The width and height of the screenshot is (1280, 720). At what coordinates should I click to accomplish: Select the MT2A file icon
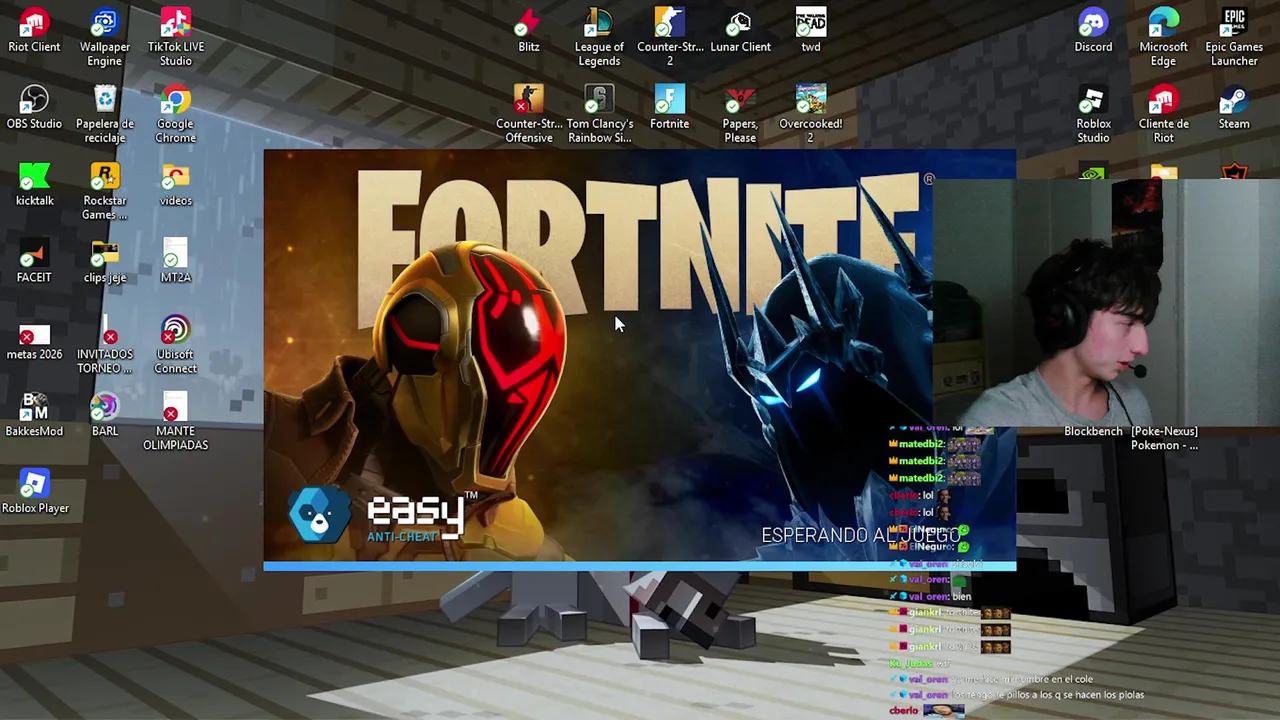point(175,262)
